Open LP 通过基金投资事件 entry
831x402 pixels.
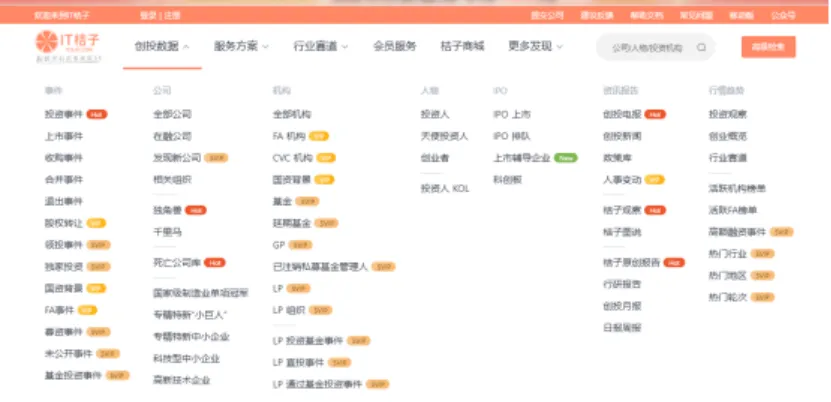pos(317,384)
